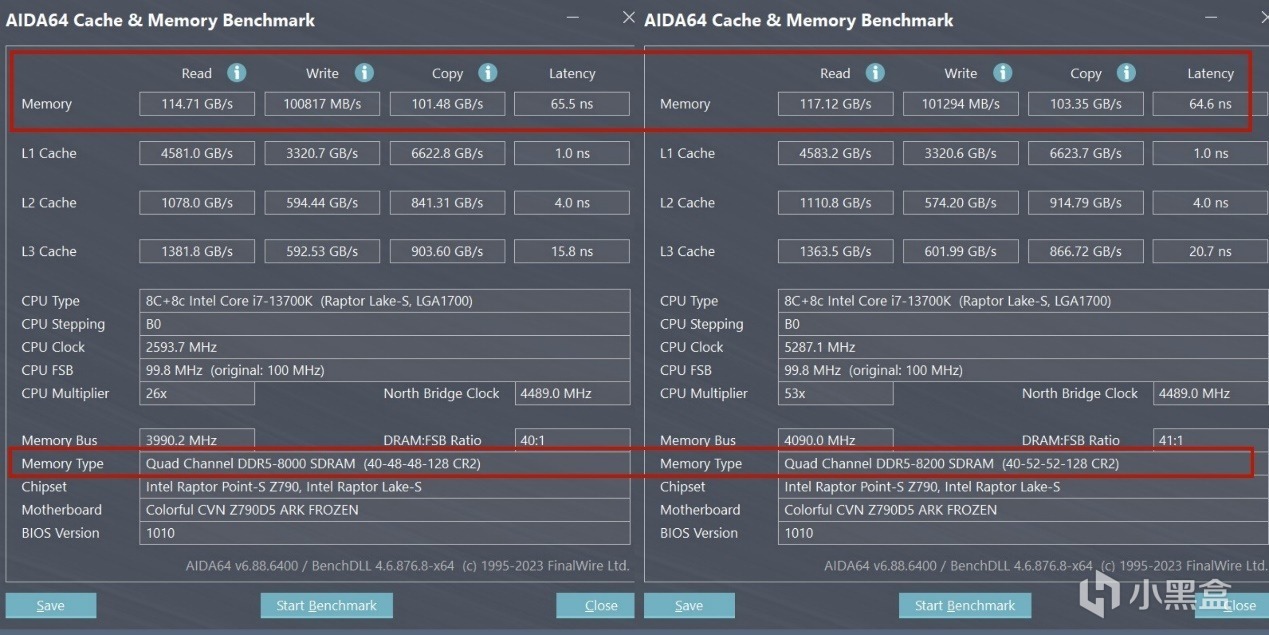Start Benchmark in the left window
Screen dimensions: 1269x635
pos(326,605)
